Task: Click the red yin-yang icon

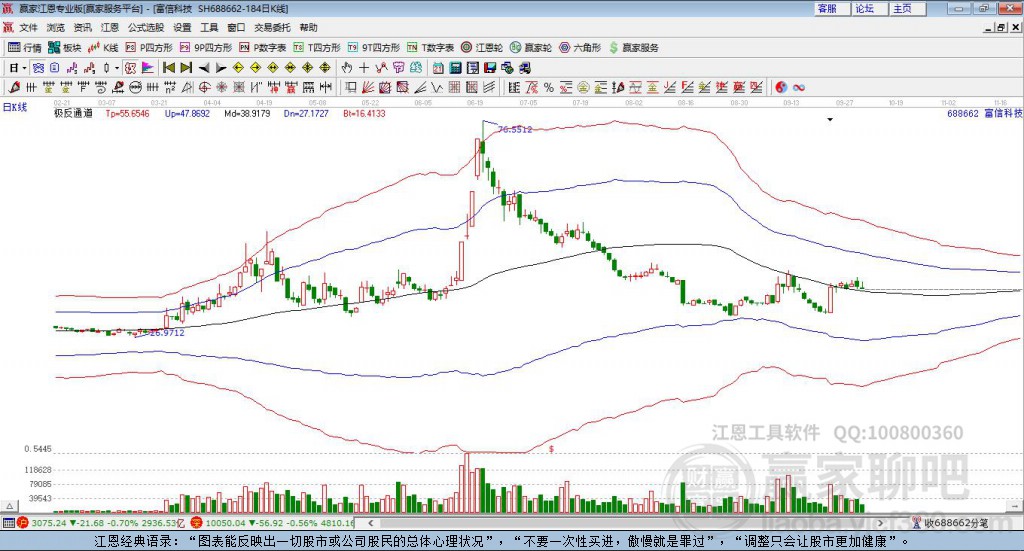Action: coord(781,87)
